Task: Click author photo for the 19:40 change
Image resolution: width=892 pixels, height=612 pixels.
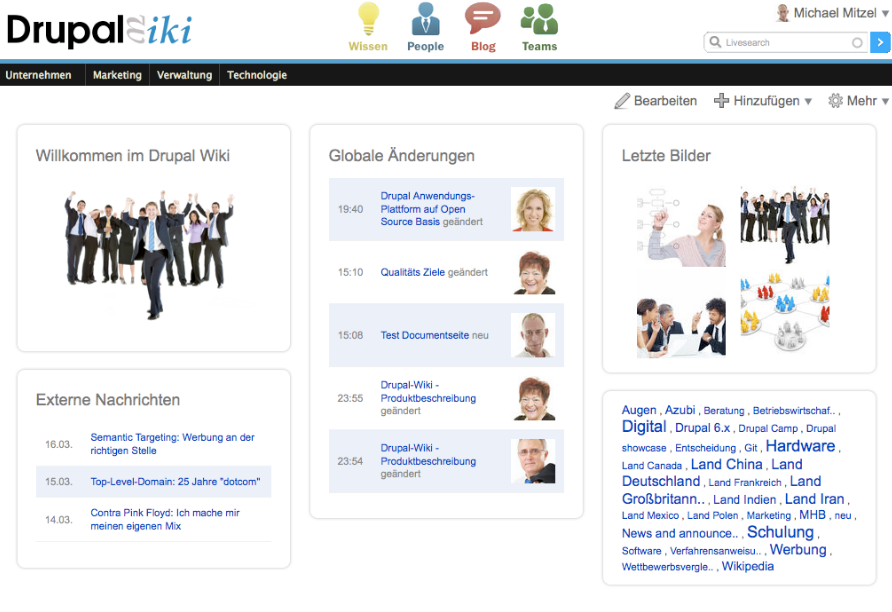Action: pyautogui.click(x=533, y=209)
